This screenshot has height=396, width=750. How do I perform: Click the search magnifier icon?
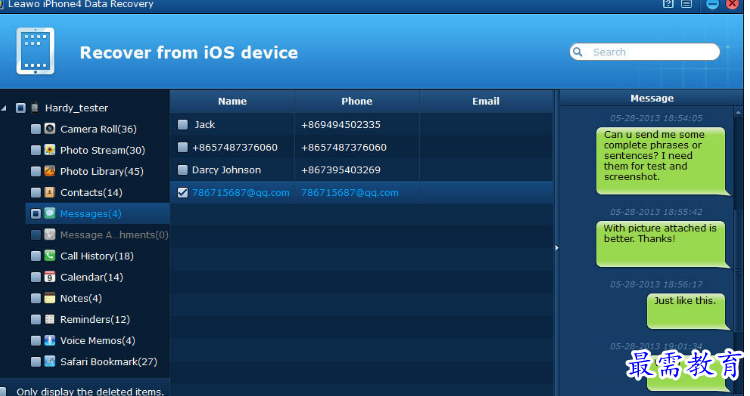point(578,52)
